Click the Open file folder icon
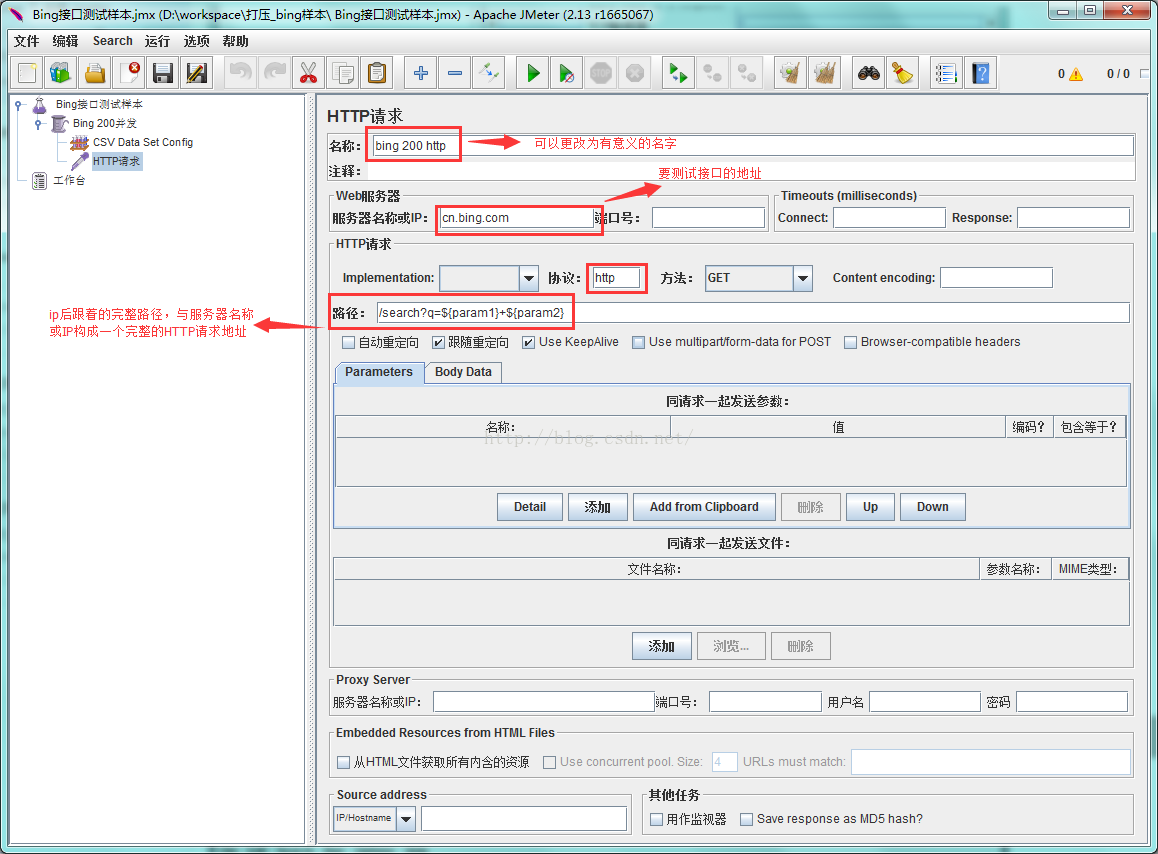The width and height of the screenshot is (1158, 854). (x=95, y=73)
